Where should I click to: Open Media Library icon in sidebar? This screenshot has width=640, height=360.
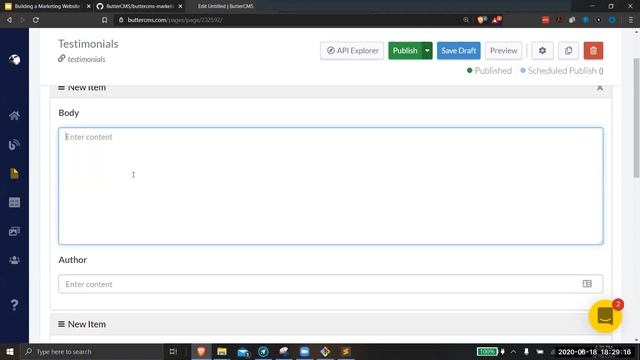tap(14, 231)
